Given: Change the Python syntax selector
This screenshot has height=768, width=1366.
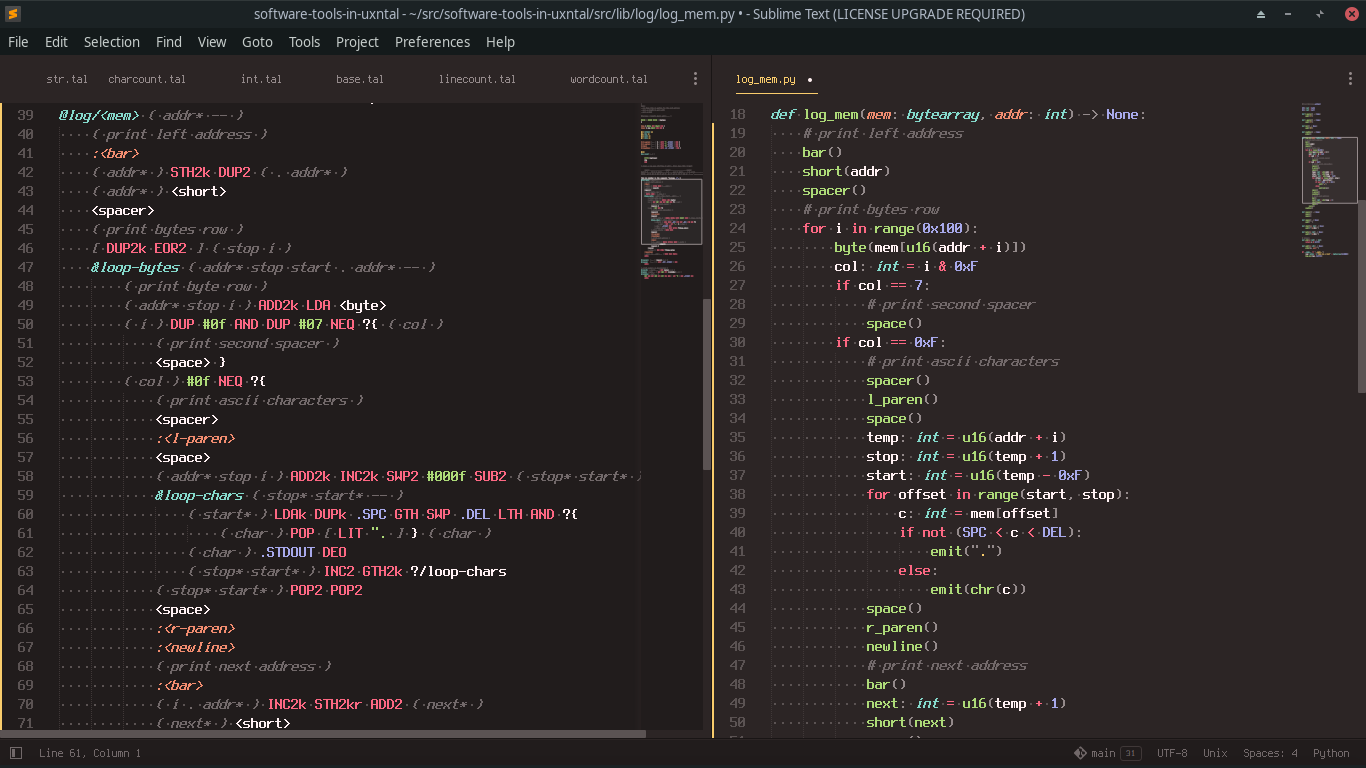Looking at the screenshot, I should [1331, 753].
